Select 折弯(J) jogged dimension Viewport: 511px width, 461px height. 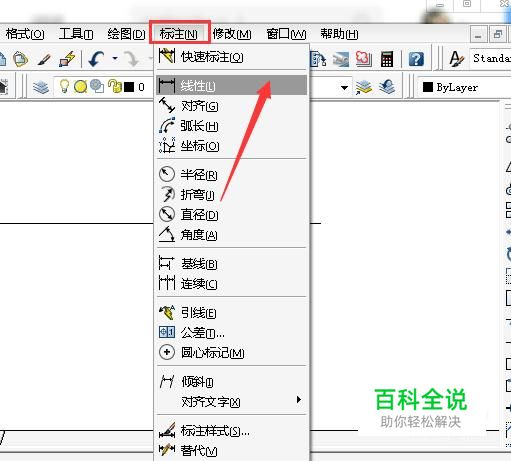(231, 194)
